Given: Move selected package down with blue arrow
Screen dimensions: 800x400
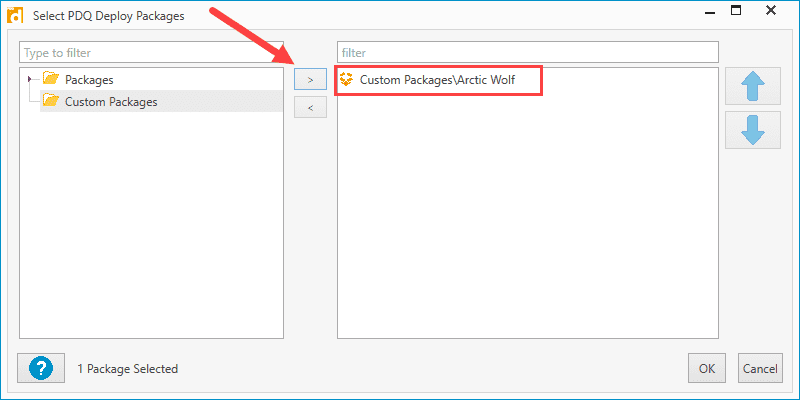Looking at the screenshot, I should pyautogui.click(x=753, y=130).
